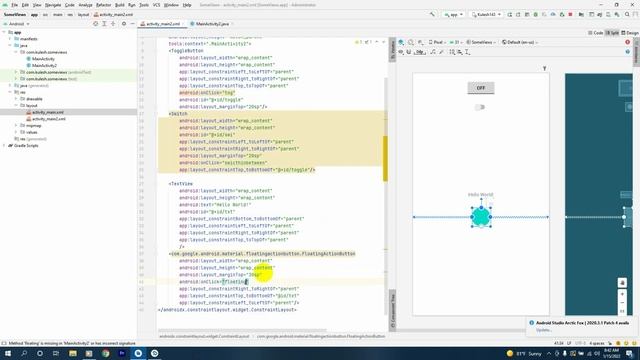Open notification center in system tray

[x=629, y=353]
